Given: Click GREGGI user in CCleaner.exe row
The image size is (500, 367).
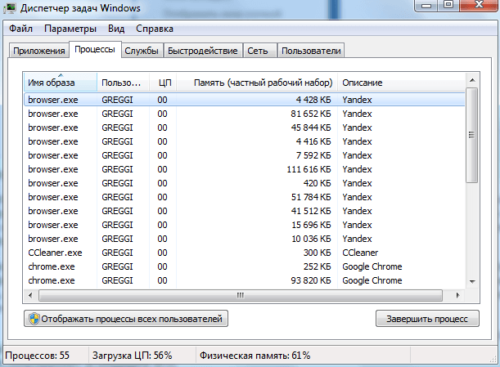Looking at the screenshot, I should 117,253.
